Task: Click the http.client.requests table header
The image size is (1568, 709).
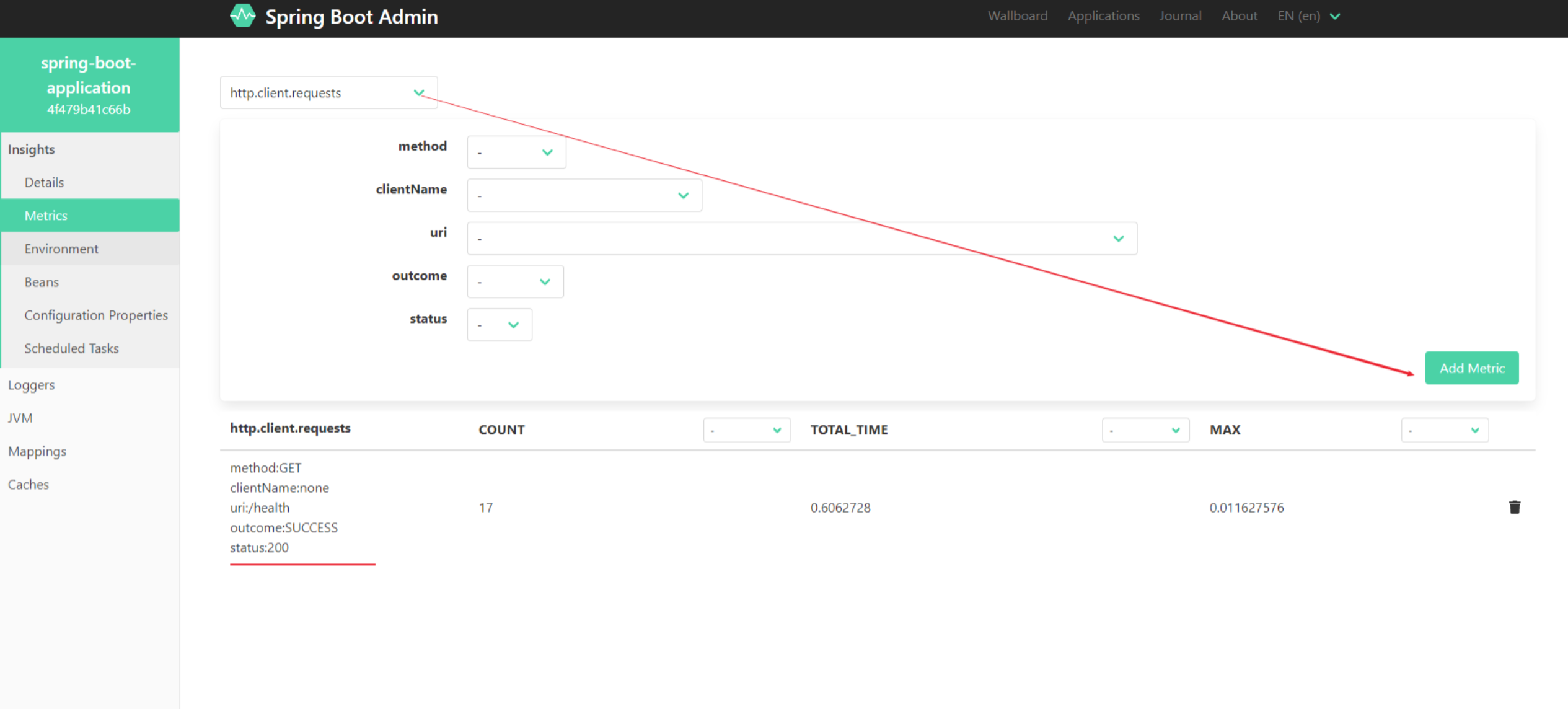Action: [290, 428]
